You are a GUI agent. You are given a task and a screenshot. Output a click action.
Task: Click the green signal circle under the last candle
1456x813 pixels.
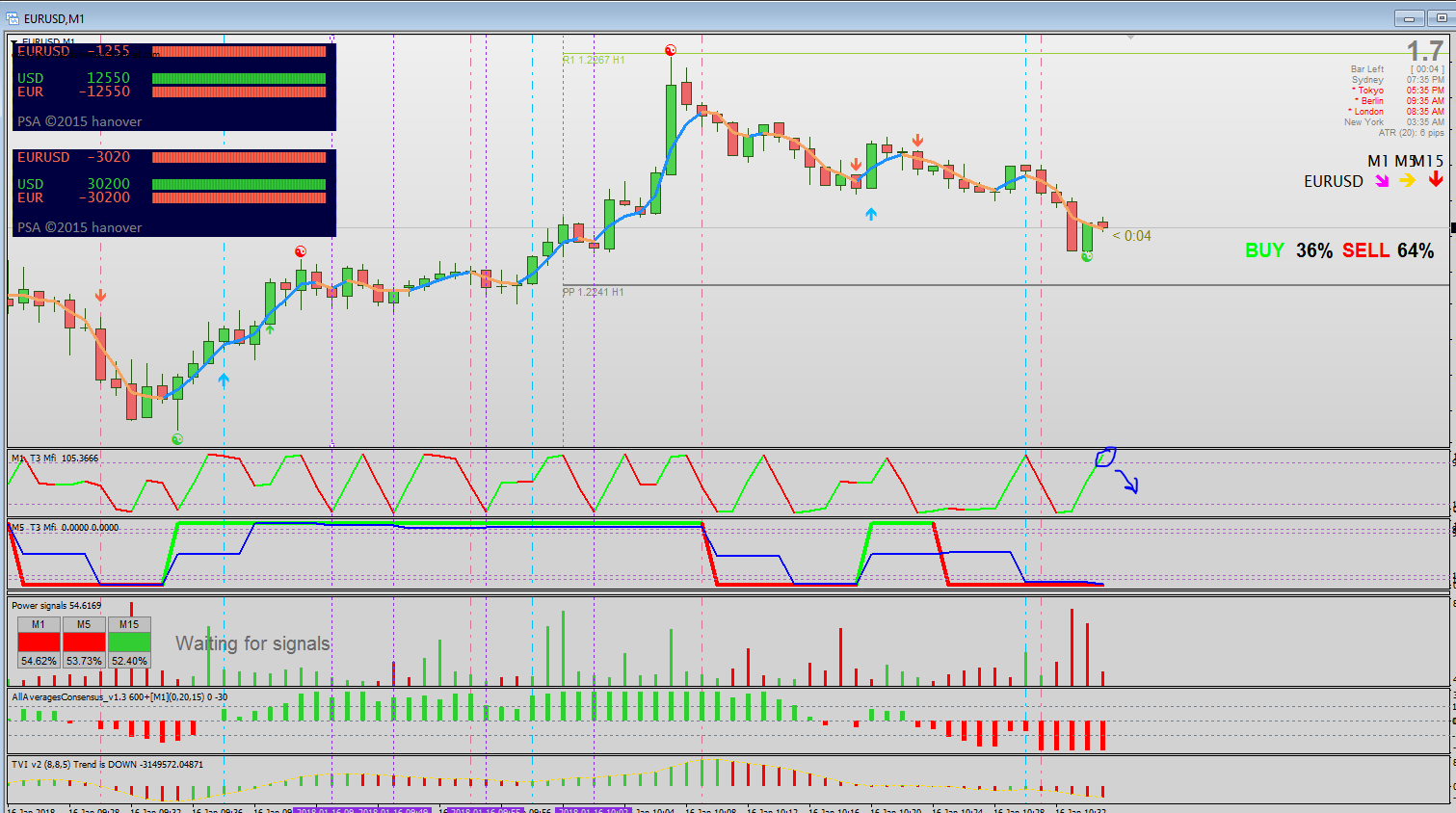(1087, 256)
